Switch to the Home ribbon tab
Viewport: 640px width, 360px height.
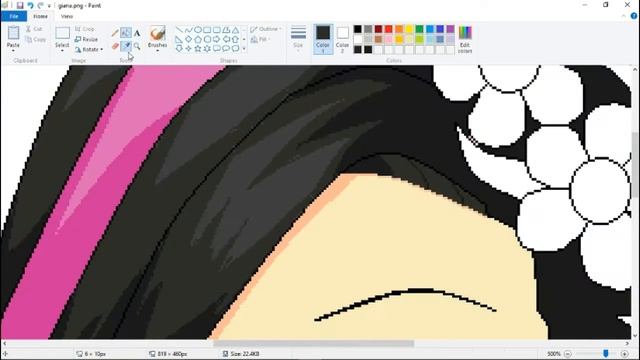[x=40, y=16]
